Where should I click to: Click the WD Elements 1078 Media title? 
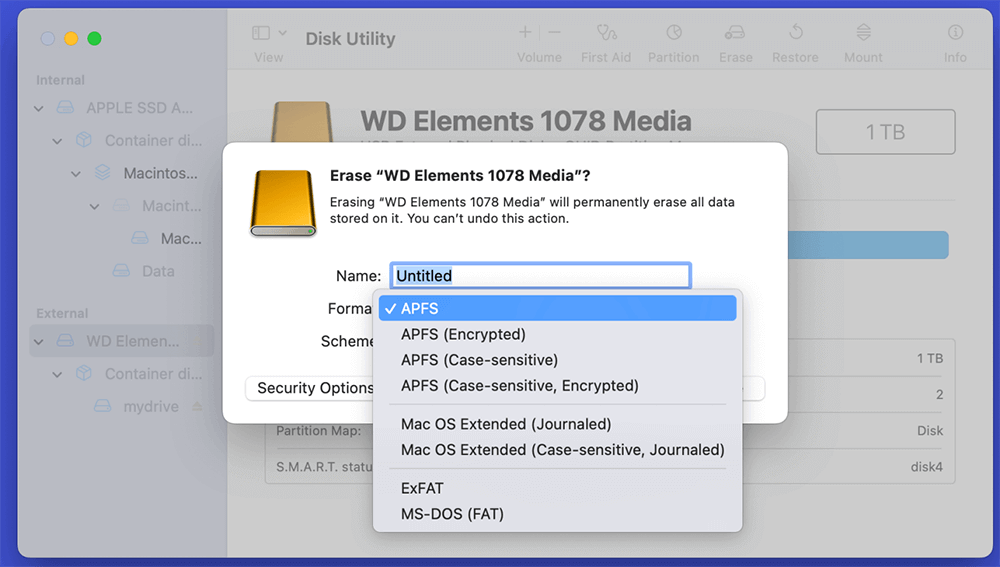(x=526, y=121)
